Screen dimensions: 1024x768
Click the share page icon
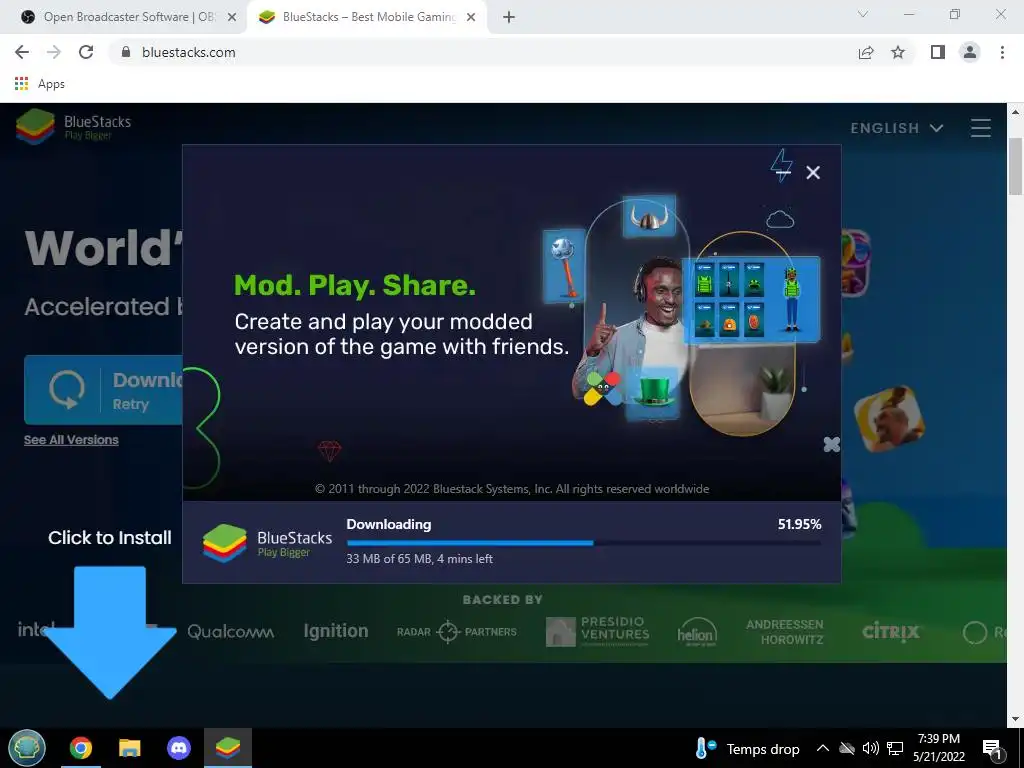866,52
